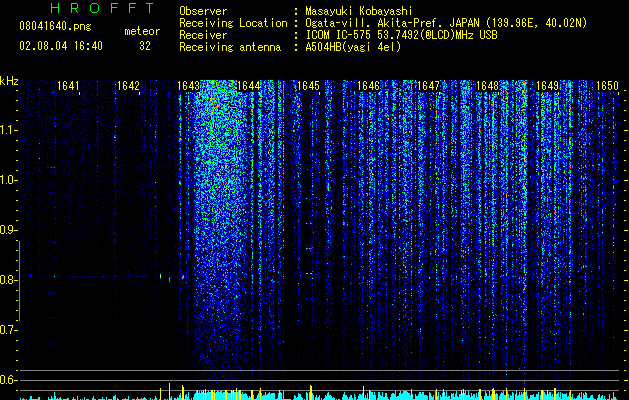Image resolution: width=629 pixels, height=400 pixels.
Task: Select the filename 08041640.png
Action: [55, 27]
